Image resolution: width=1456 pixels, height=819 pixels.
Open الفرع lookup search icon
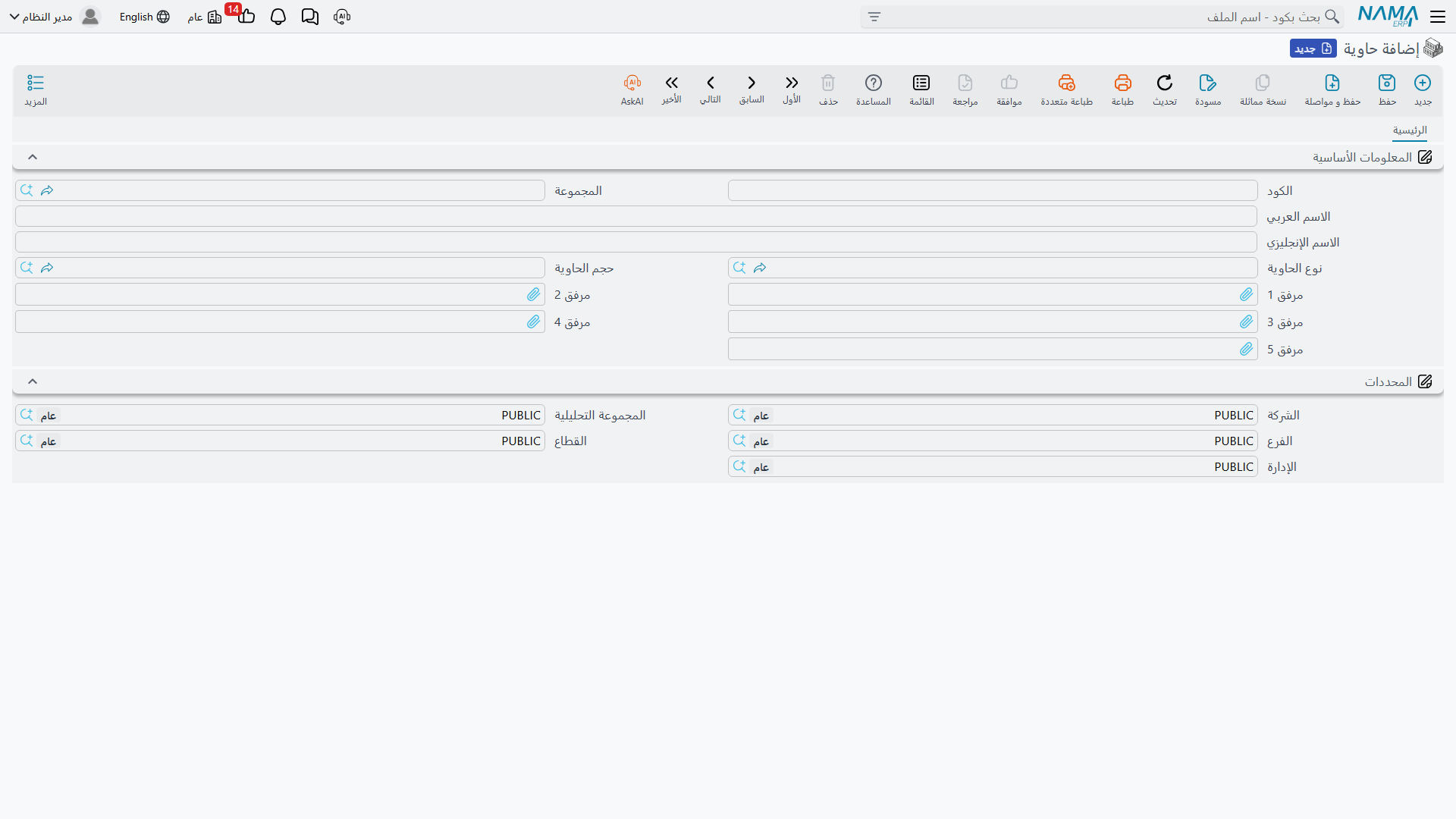pyautogui.click(x=739, y=441)
